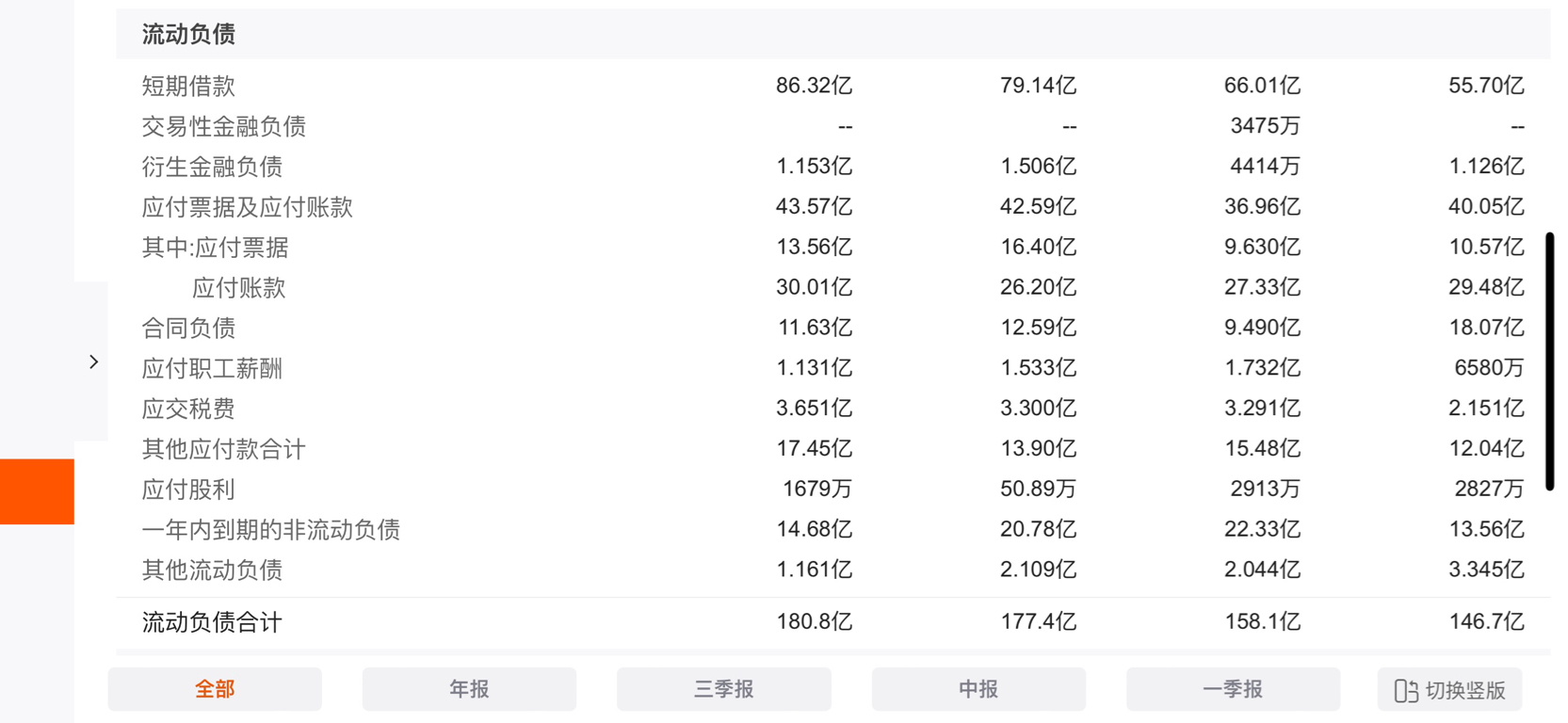Select the 全部 tab
This screenshot has height=723, width=1568.
click(x=215, y=689)
